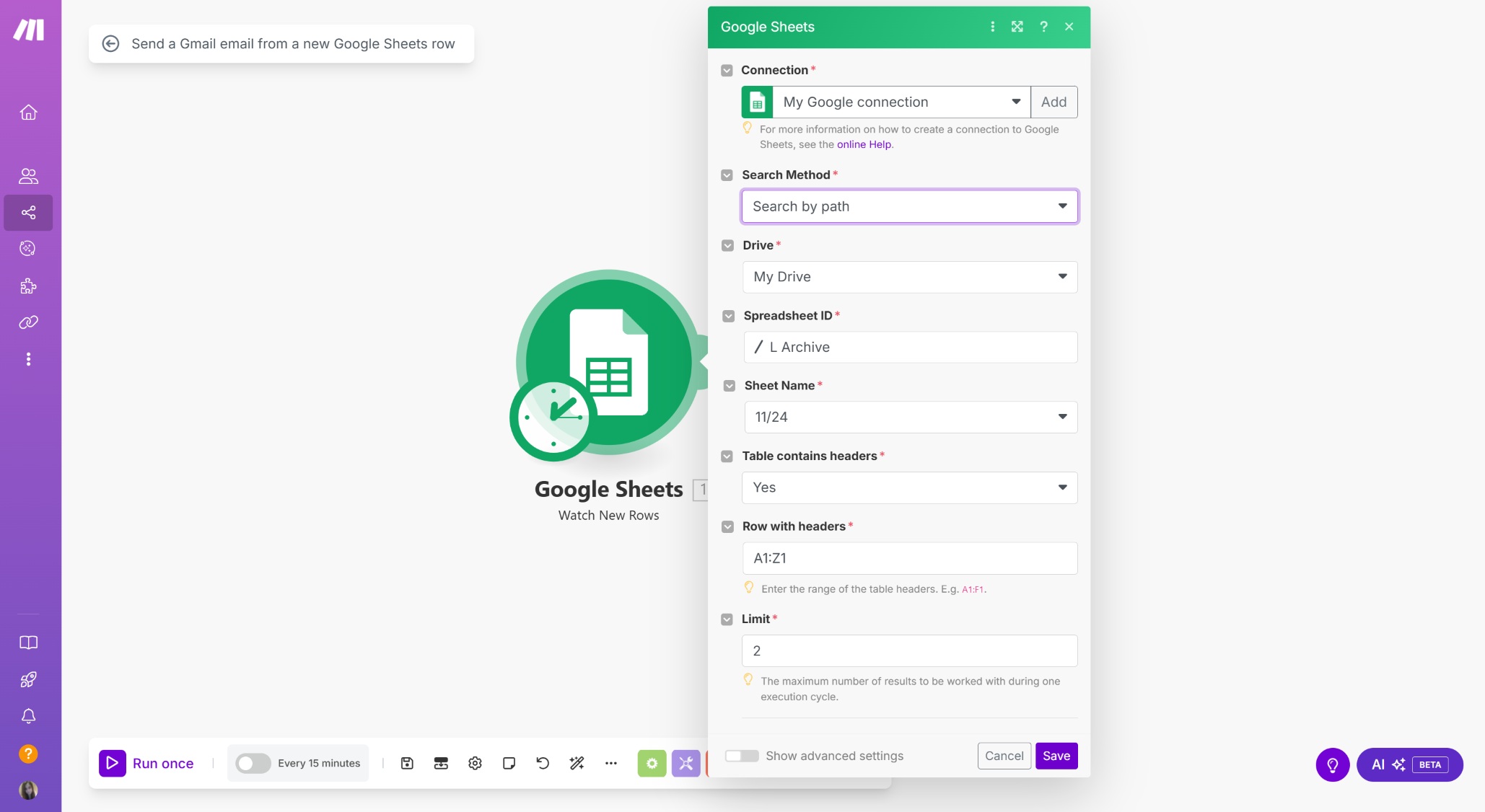Click the auto-align magic wand icon
This screenshot has width=1485, height=812.
coord(577,763)
